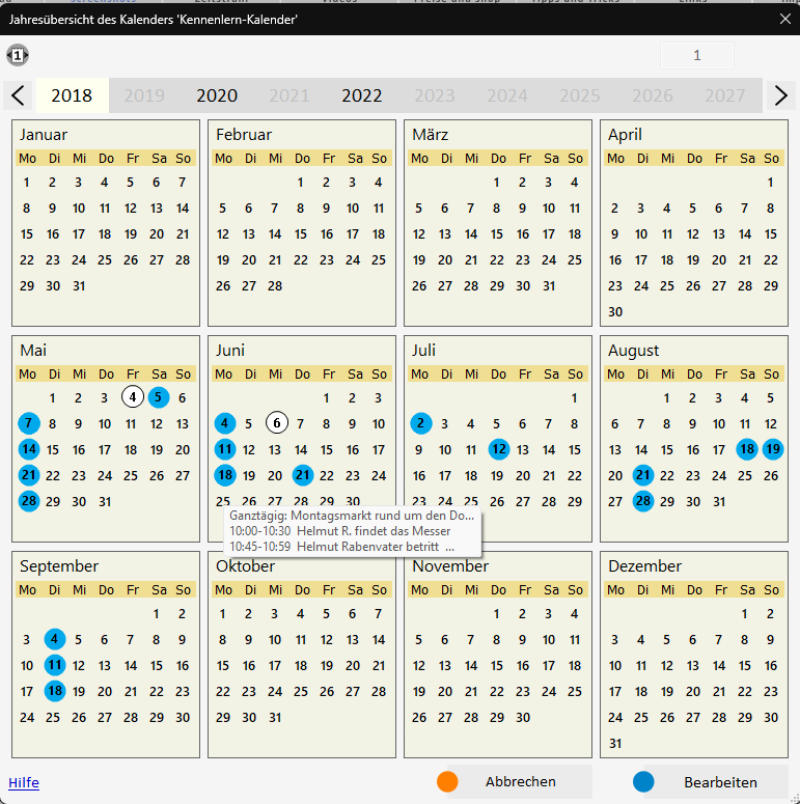800x804 pixels.
Task: Open the Hilfe link
Action: [x=23, y=782]
